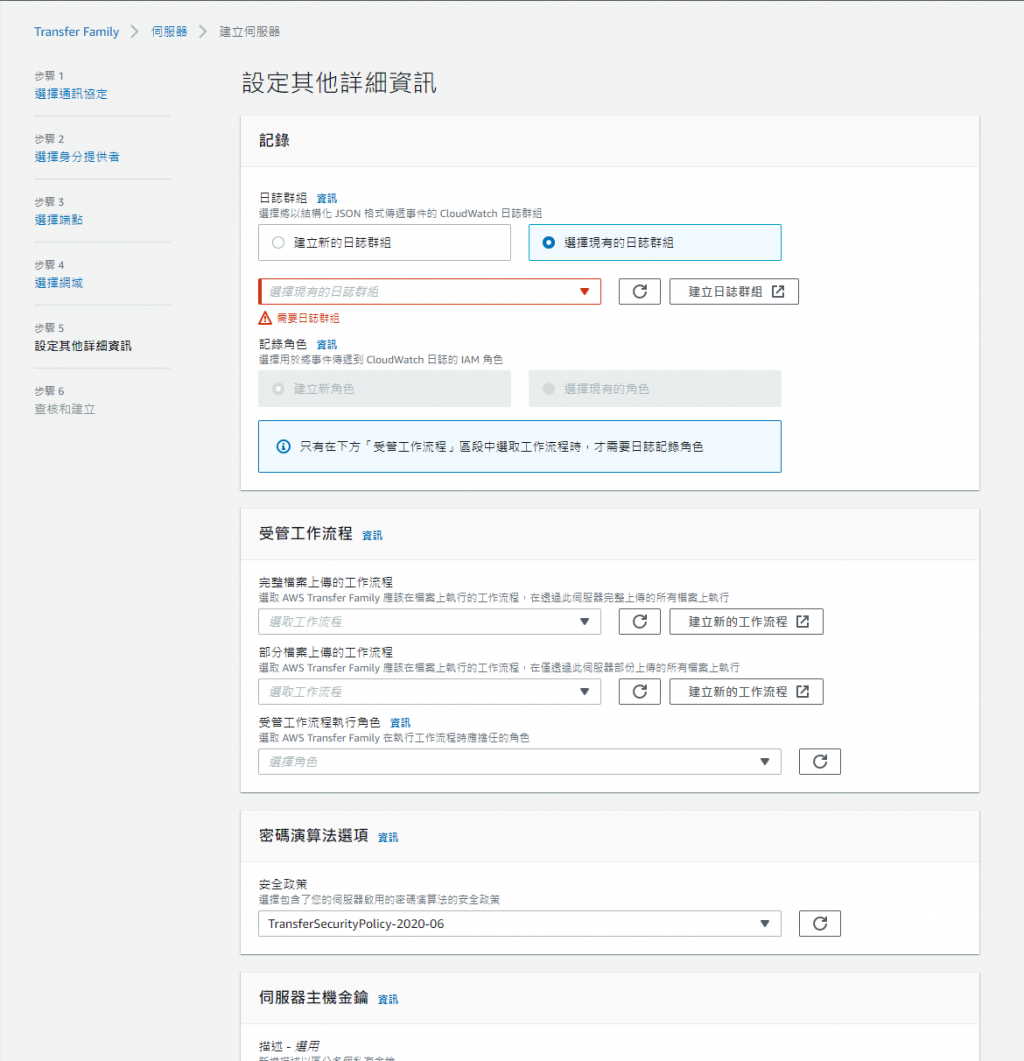Open 資訊 link next to 記錄角色
The width and height of the screenshot is (1024, 1061).
(327, 344)
